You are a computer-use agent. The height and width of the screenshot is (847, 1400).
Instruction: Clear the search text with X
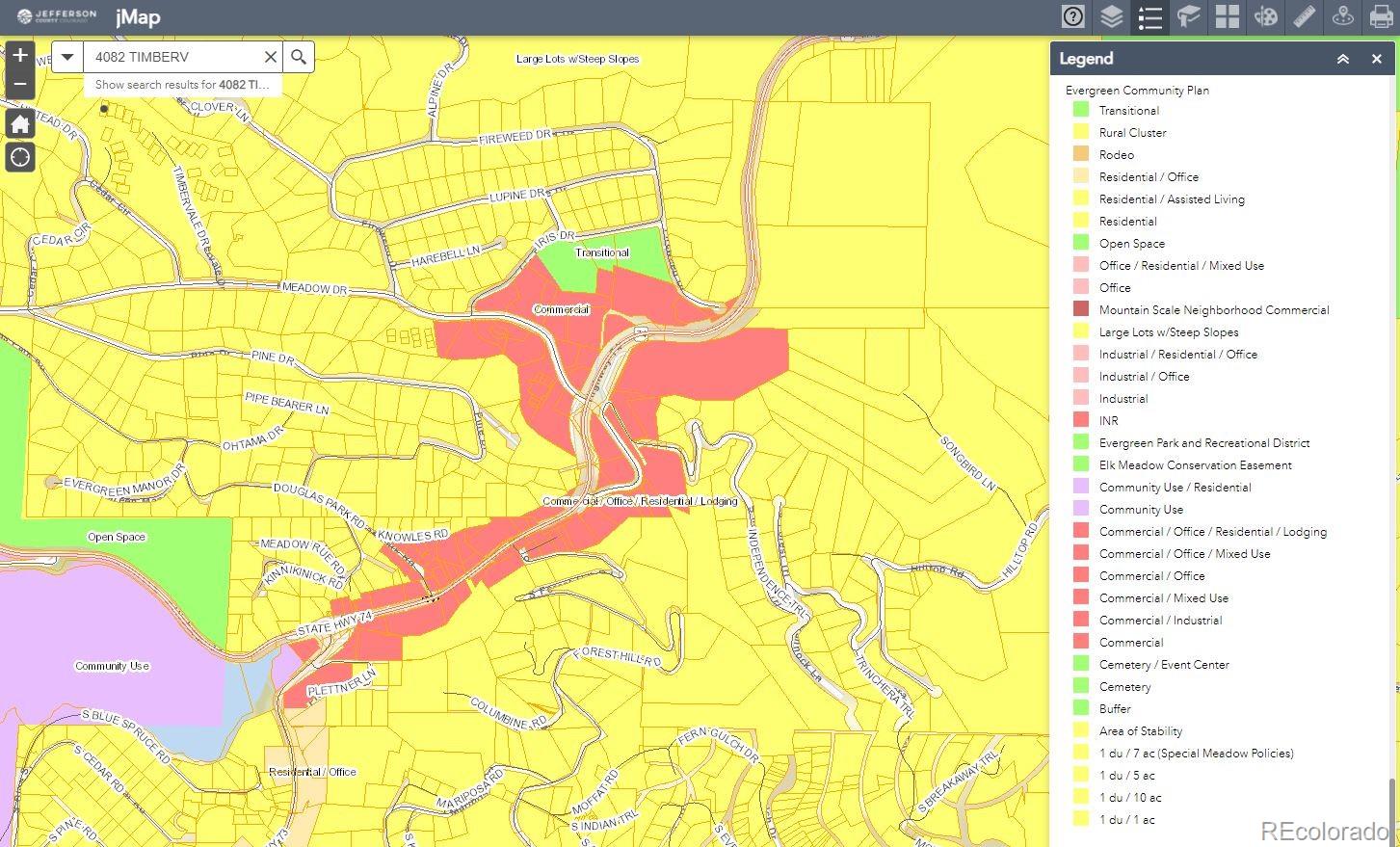(x=271, y=57)
